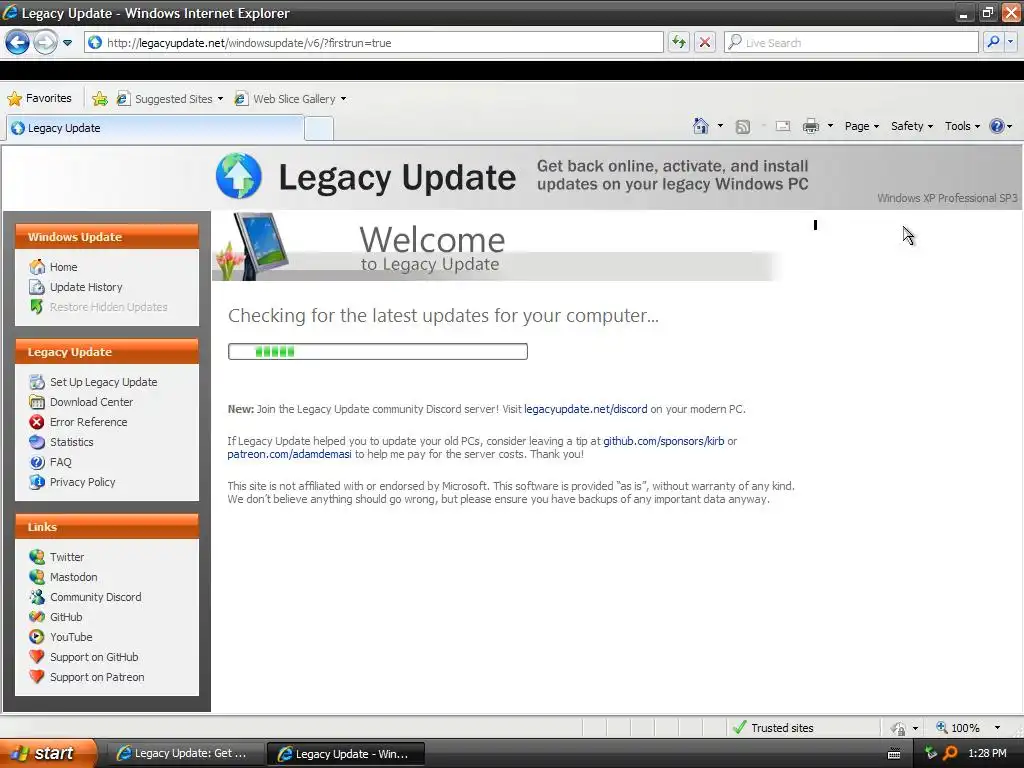This screenshot has height=768, width=1024.
Task: Open Support on Patreon link
Action: pos(97,677)
